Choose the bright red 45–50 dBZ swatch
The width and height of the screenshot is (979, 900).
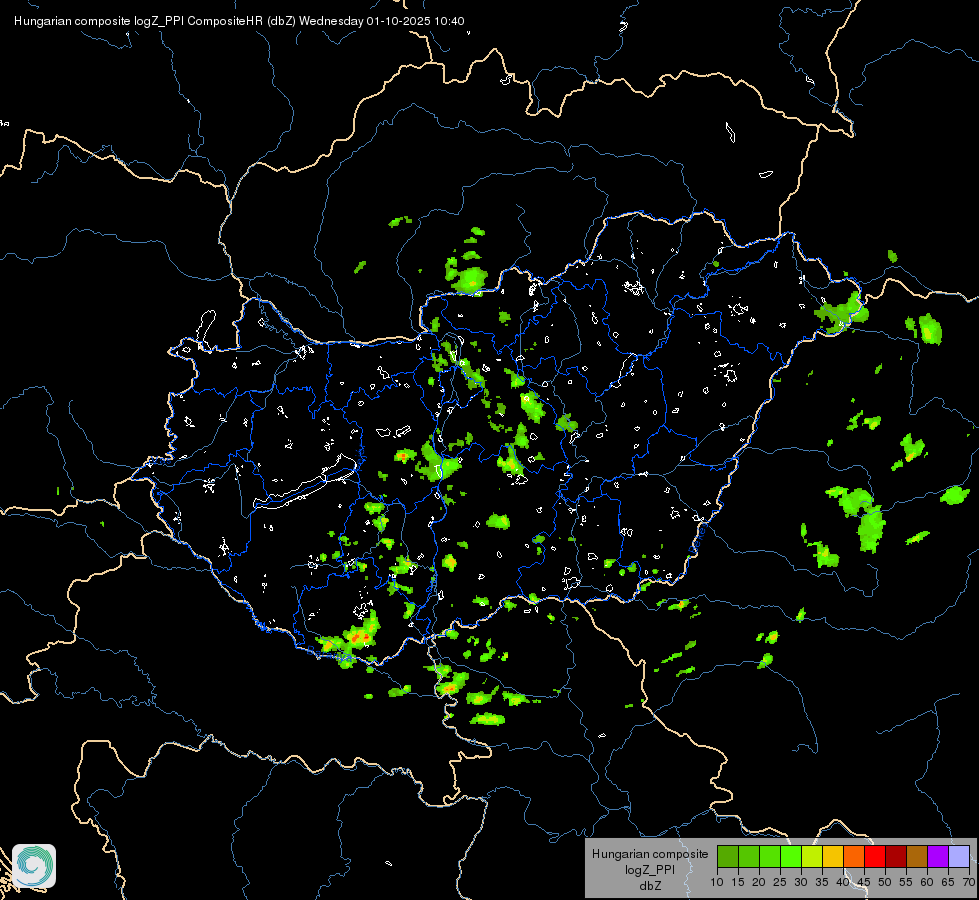click(x=875, y=856)
